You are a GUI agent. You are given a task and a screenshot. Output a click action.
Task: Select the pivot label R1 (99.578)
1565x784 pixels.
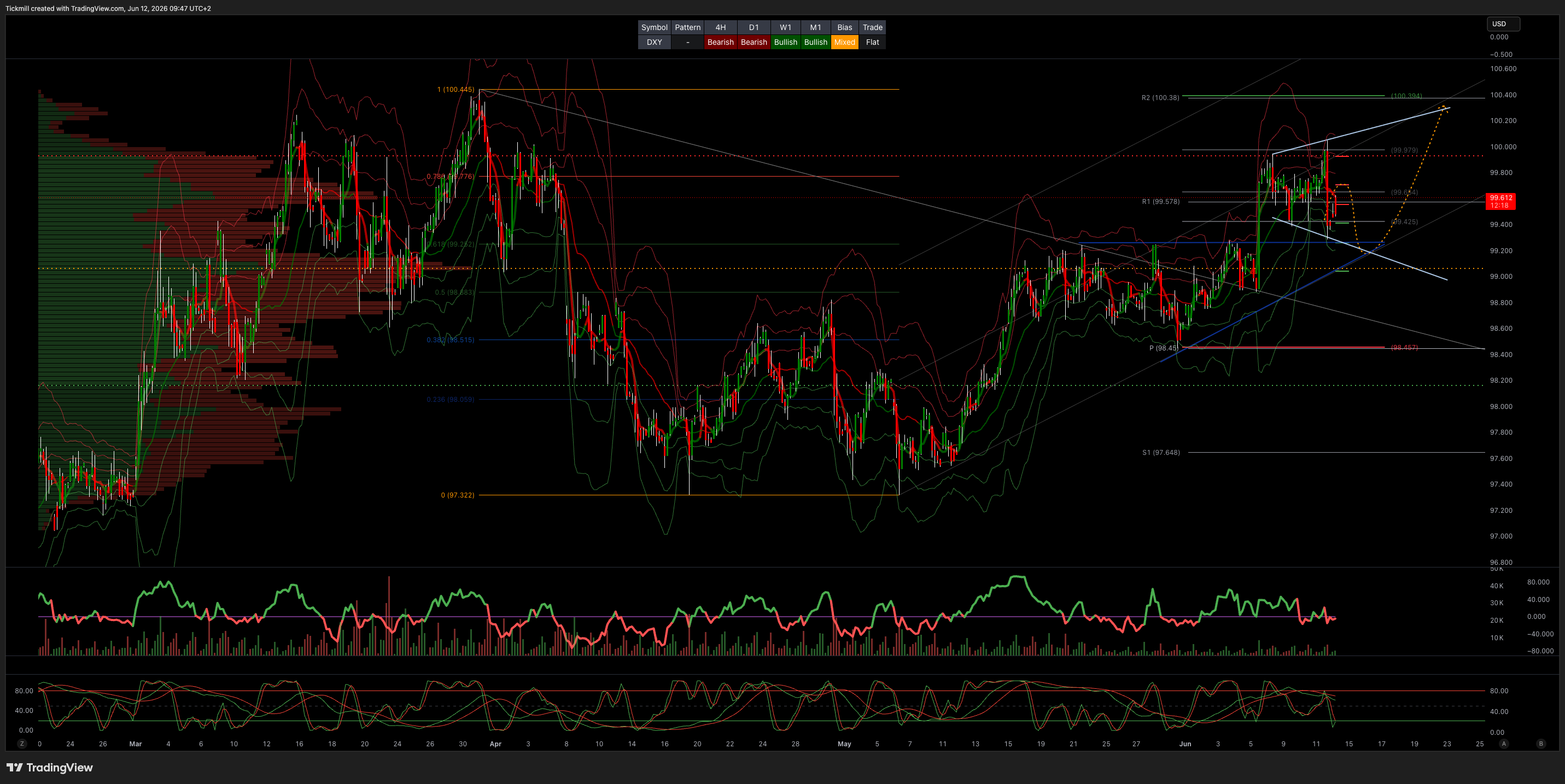tap(1160, 202)
